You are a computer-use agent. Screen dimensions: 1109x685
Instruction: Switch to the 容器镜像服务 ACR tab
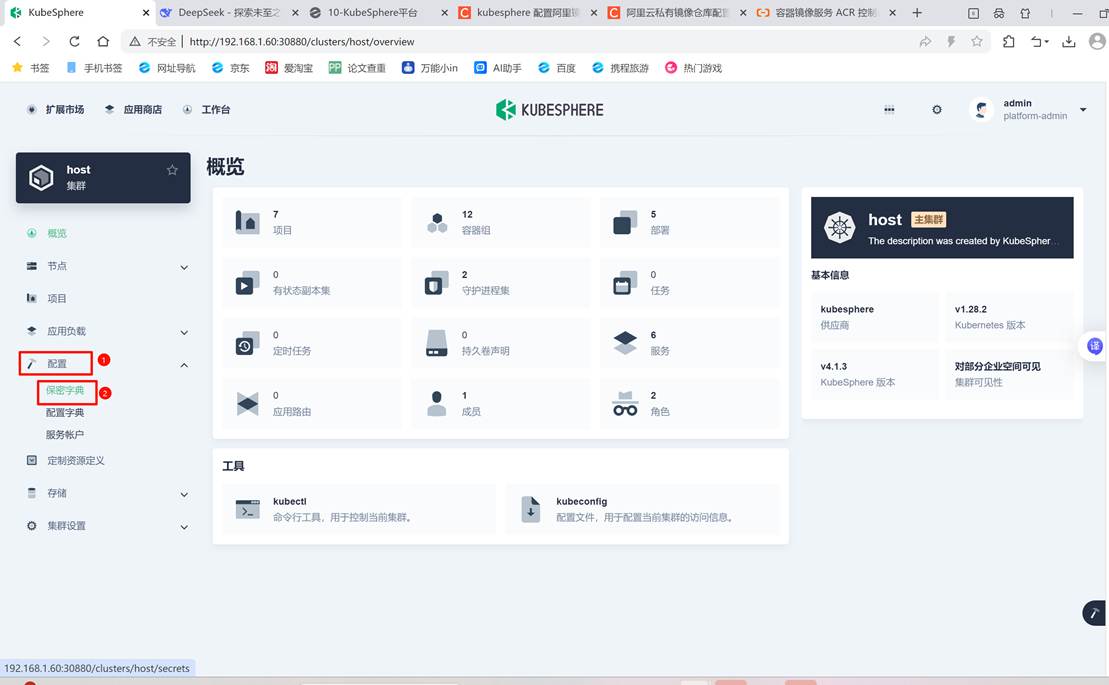826,13
